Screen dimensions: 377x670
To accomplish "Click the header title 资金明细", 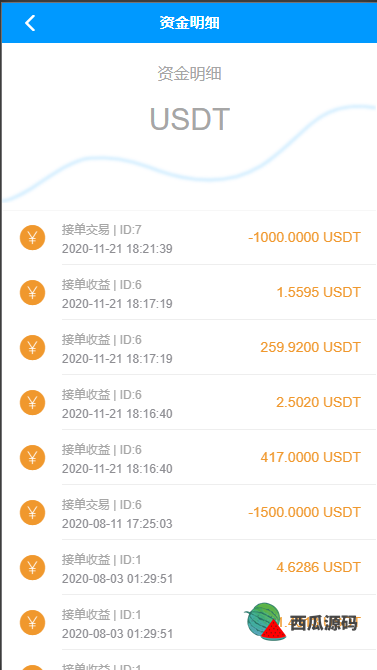I will click(189, 23).
